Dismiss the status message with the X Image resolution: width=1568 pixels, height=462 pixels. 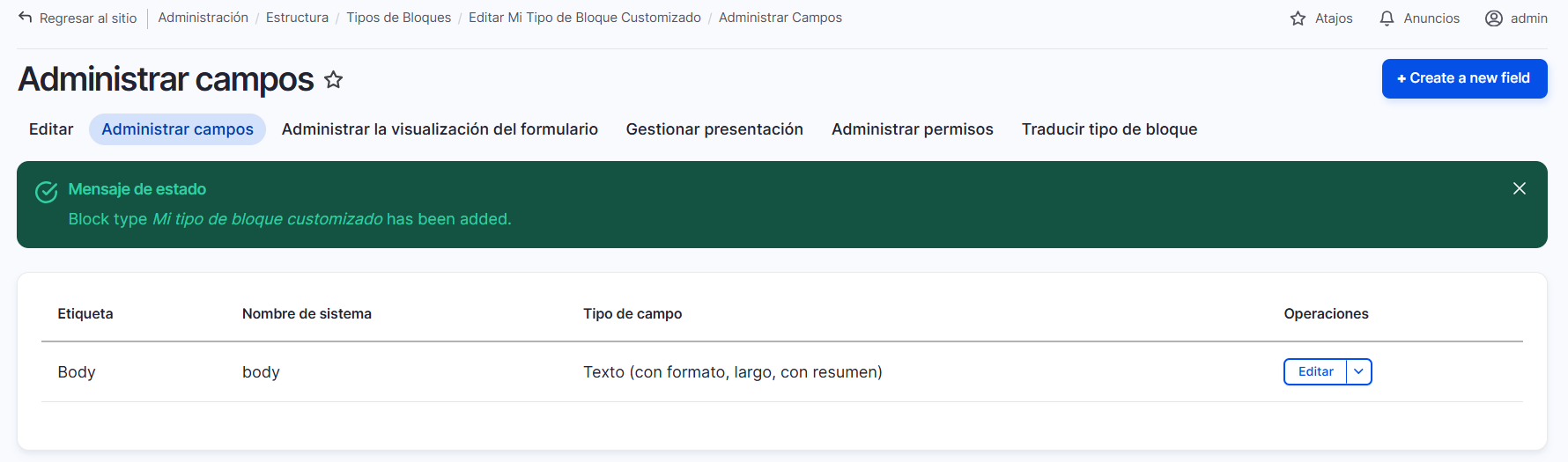1520,188
